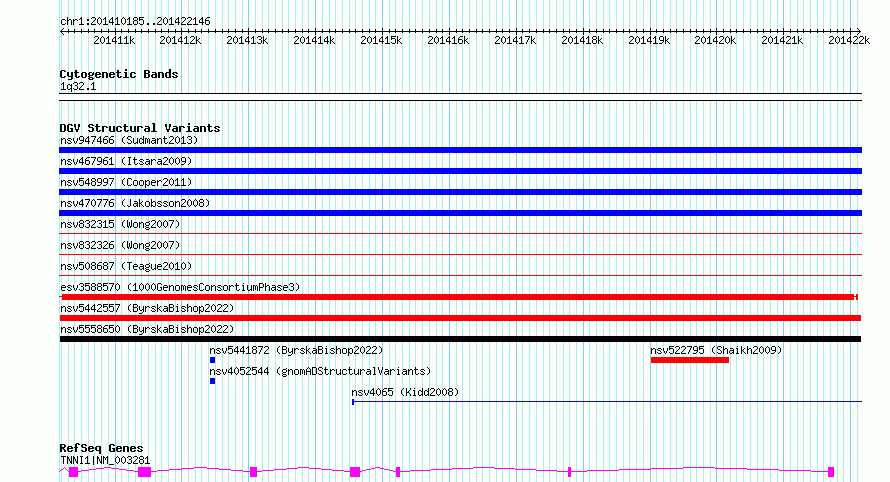The image size is (890, 482).
Task: Click the 1q32.1 cytogenetic band label
Action: coord(78,87)
